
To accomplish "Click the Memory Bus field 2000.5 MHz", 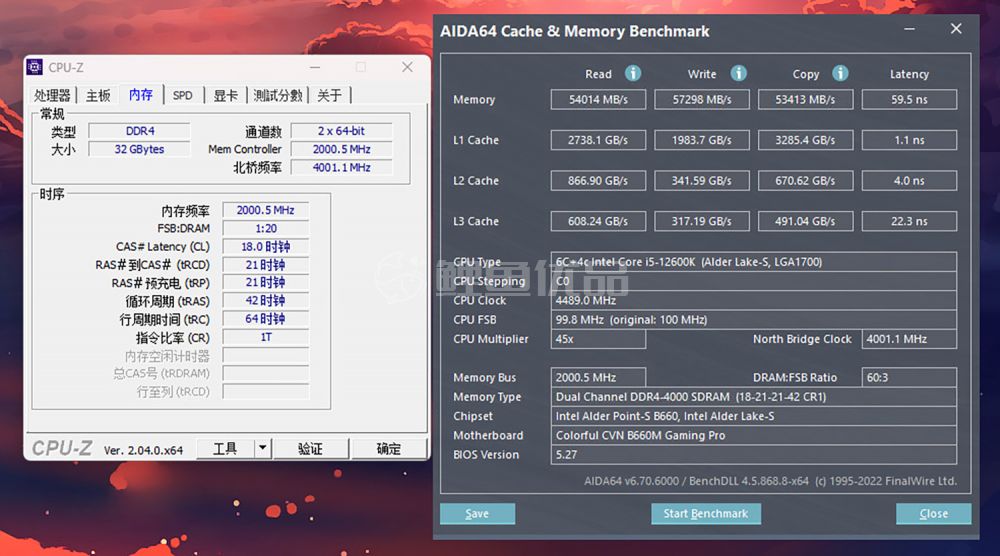I will [598, 377].
